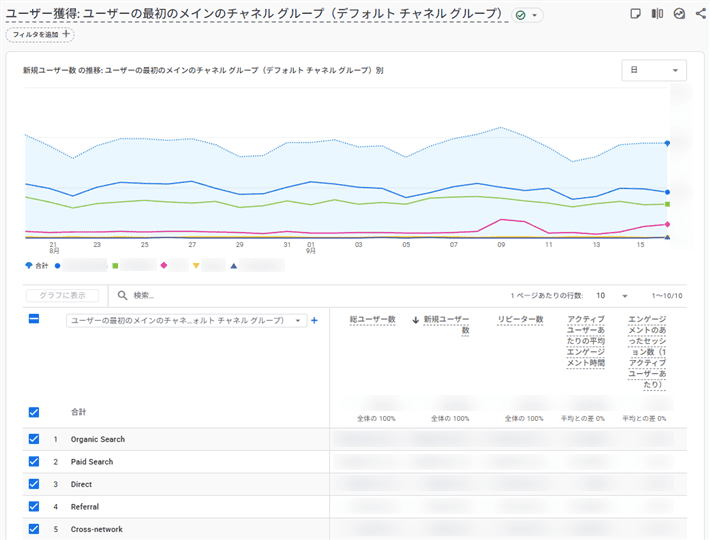Screen dimensions: 710x540
Task: Uncheck the Referral row checkbox
Action: click(x=34, y=506)
